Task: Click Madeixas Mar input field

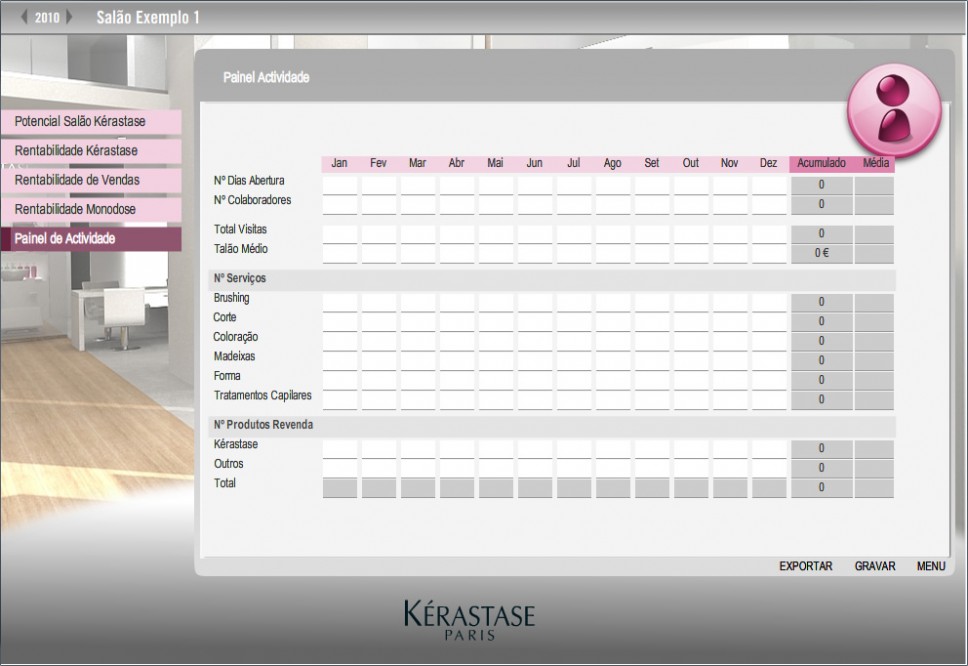Action: 417,360
